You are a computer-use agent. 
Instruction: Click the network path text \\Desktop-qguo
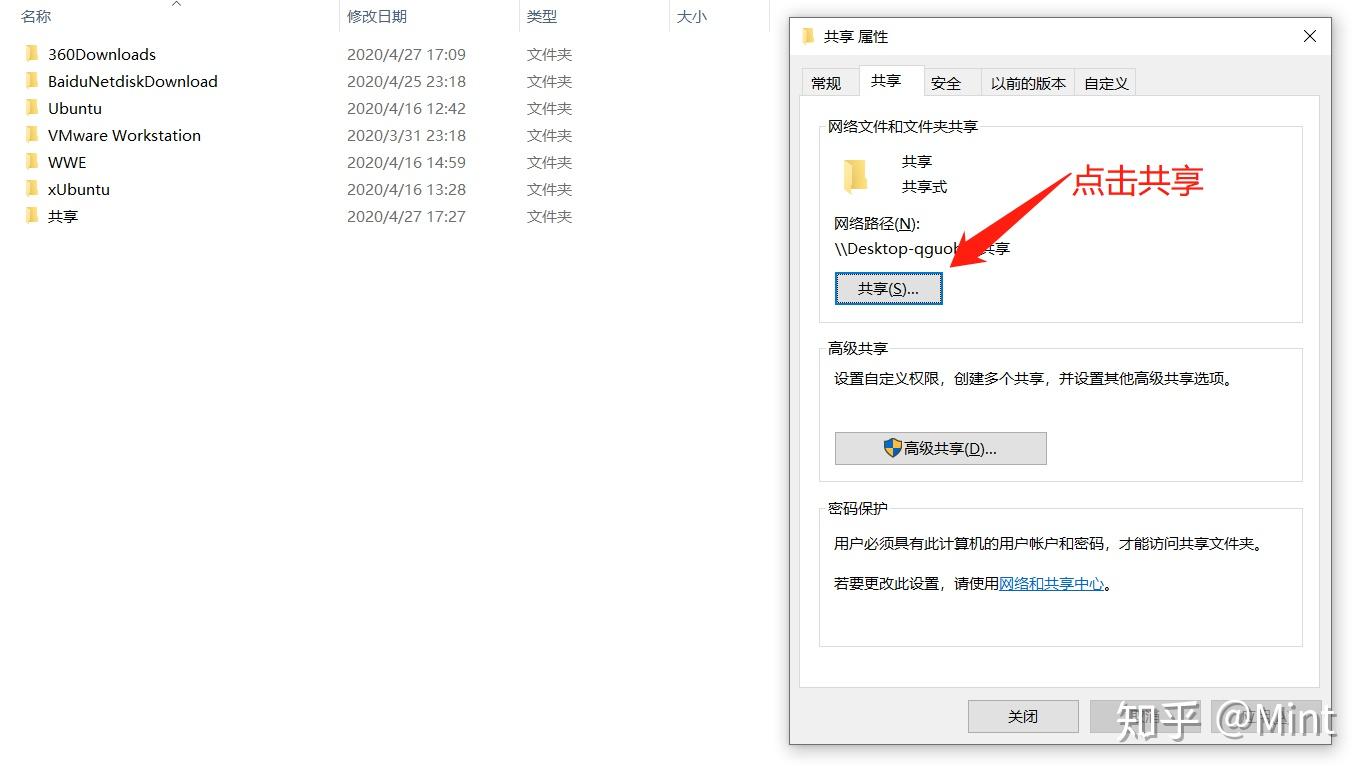pos(897,248)
